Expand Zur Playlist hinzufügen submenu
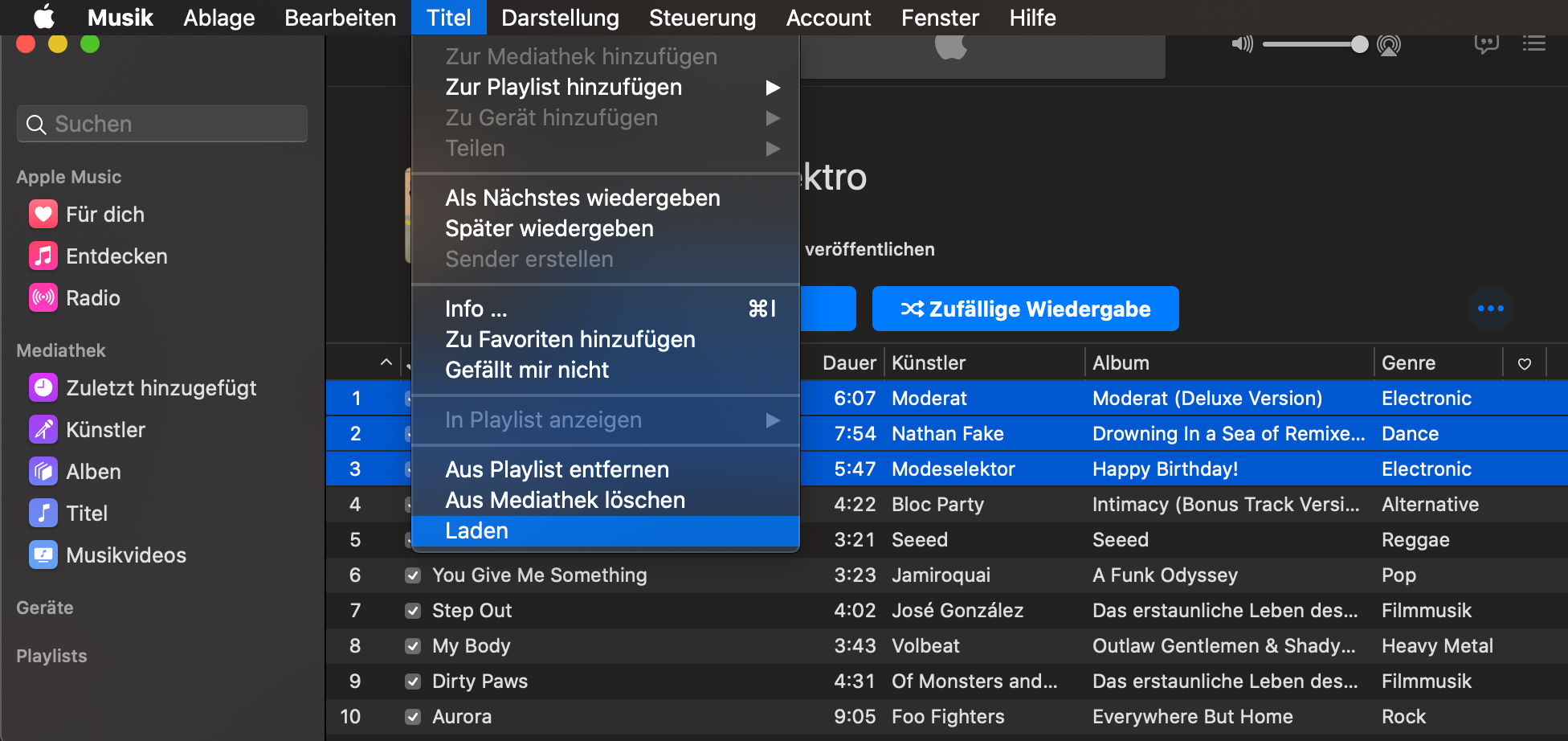The image size is (1568, 741). pyautogui.click(x=606, y=87)
